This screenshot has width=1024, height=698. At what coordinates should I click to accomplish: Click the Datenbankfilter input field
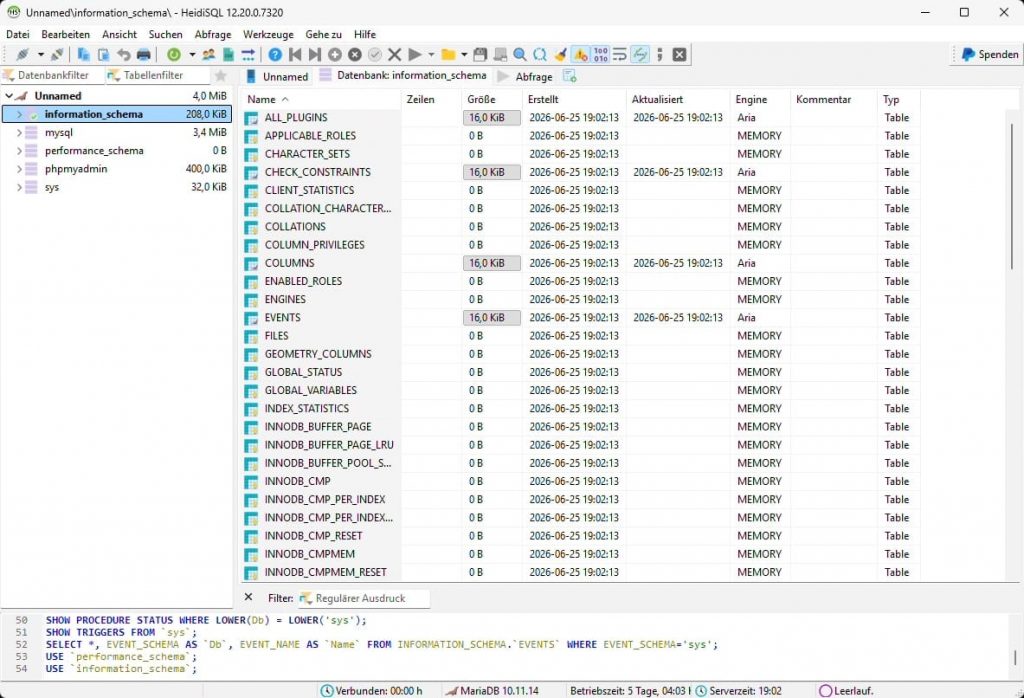click(52, 76)
